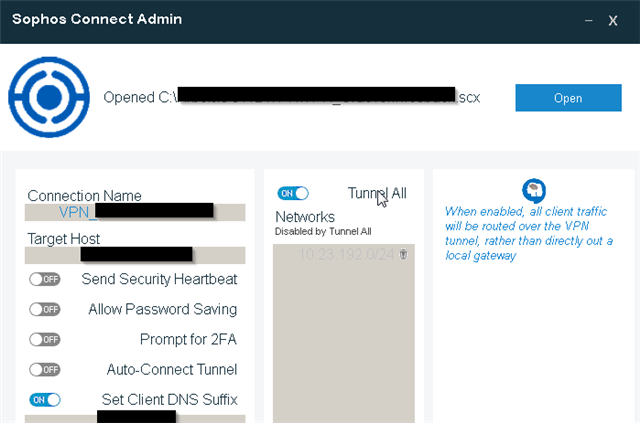Minimize the Sophos Connect Admin window
The image size is (640, 423).
(x=589, y=20)
